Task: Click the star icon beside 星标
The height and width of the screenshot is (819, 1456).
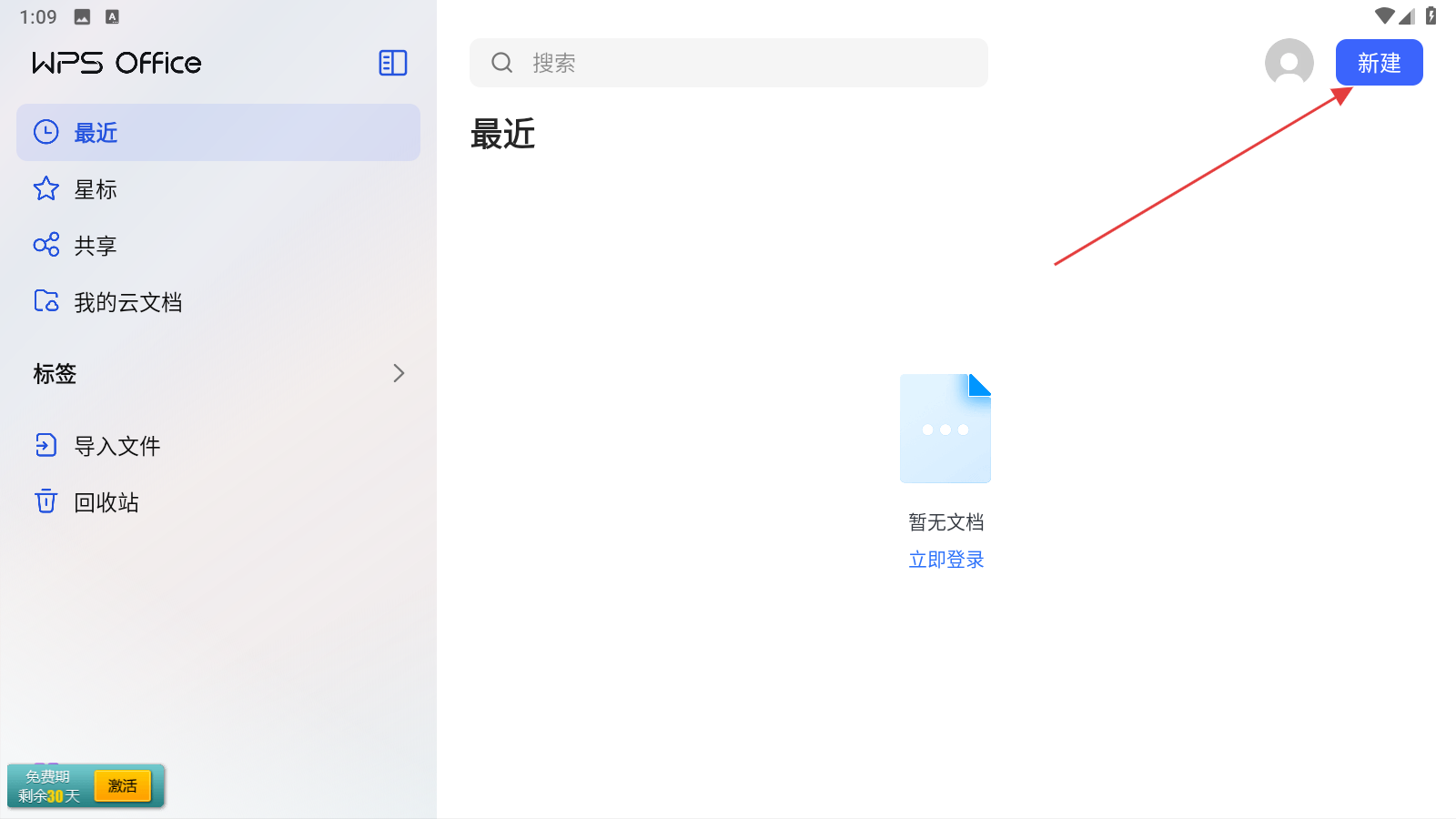Action: [x=46, y=189]
